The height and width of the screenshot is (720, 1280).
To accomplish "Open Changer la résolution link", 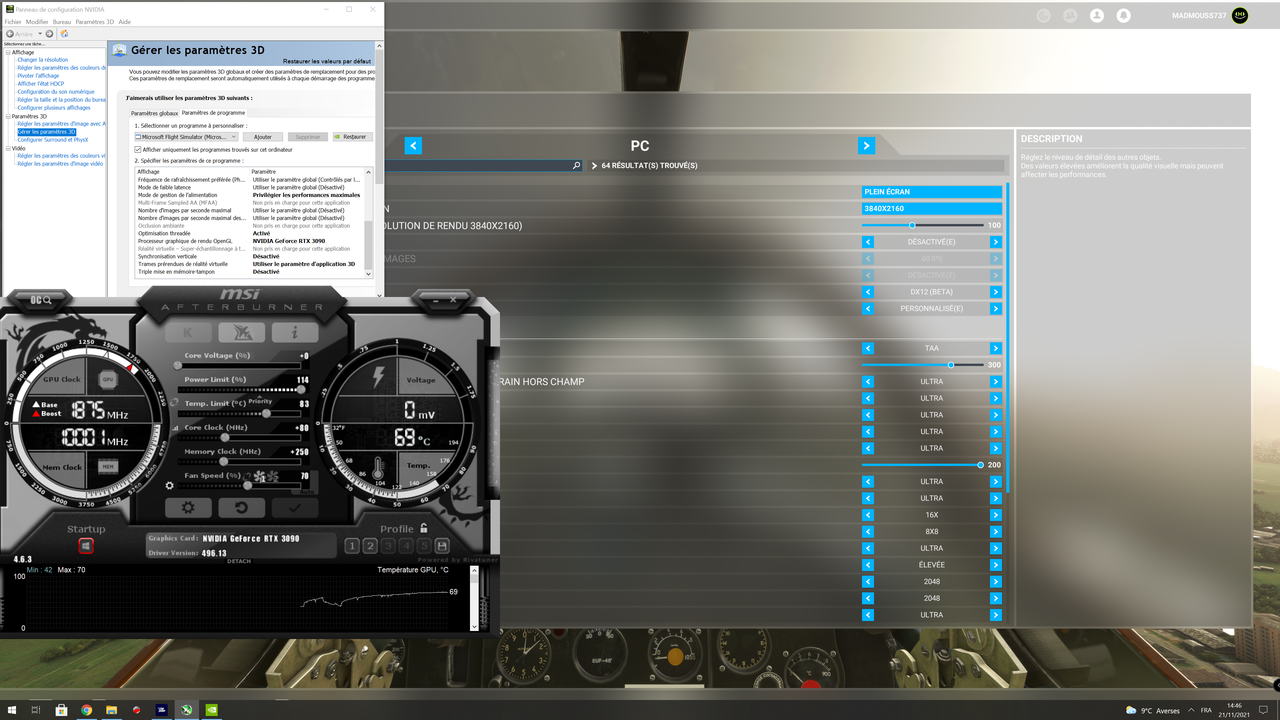I will tap(43, 60).
